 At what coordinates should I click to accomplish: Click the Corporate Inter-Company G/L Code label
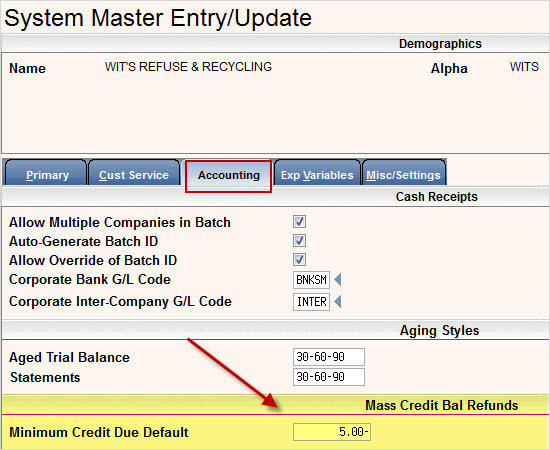tap(120, 301)
